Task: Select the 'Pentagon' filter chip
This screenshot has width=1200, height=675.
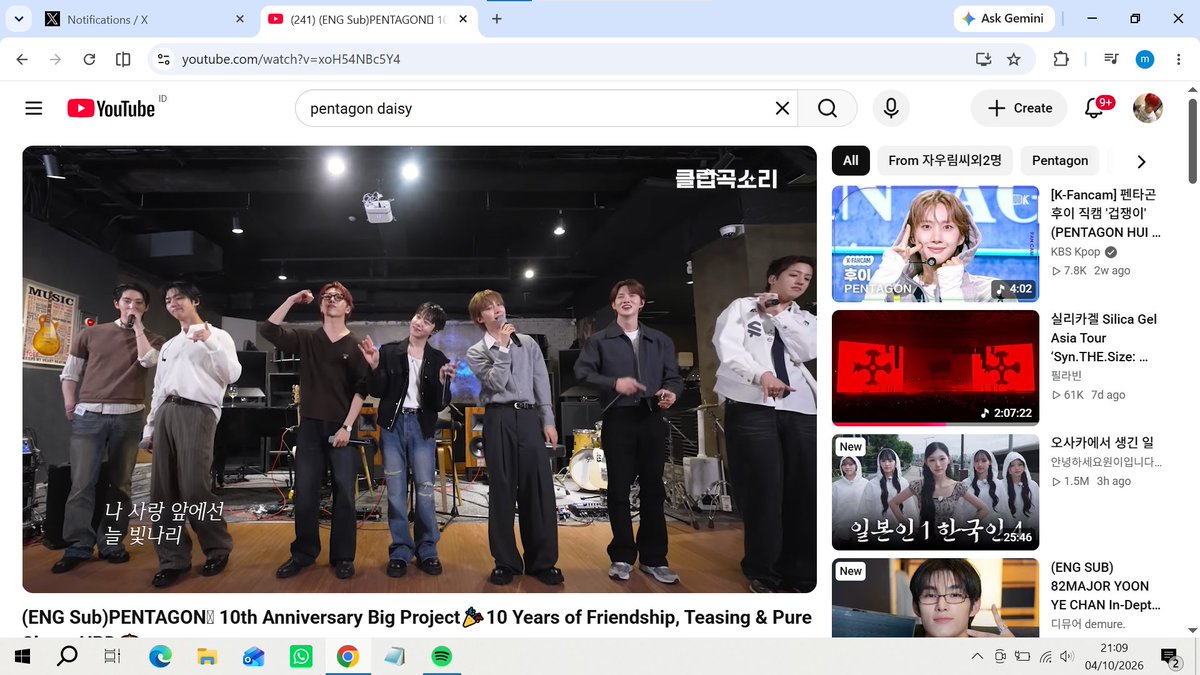Action: tap(1060, 160)
